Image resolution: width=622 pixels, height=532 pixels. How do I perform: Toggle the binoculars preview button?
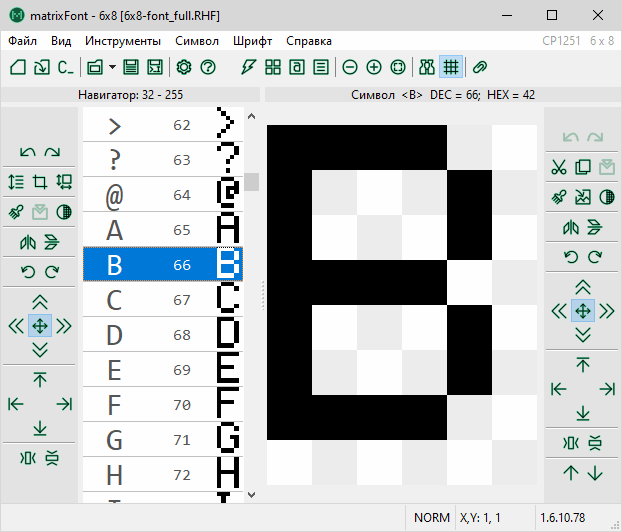click(x=427, y=67)
